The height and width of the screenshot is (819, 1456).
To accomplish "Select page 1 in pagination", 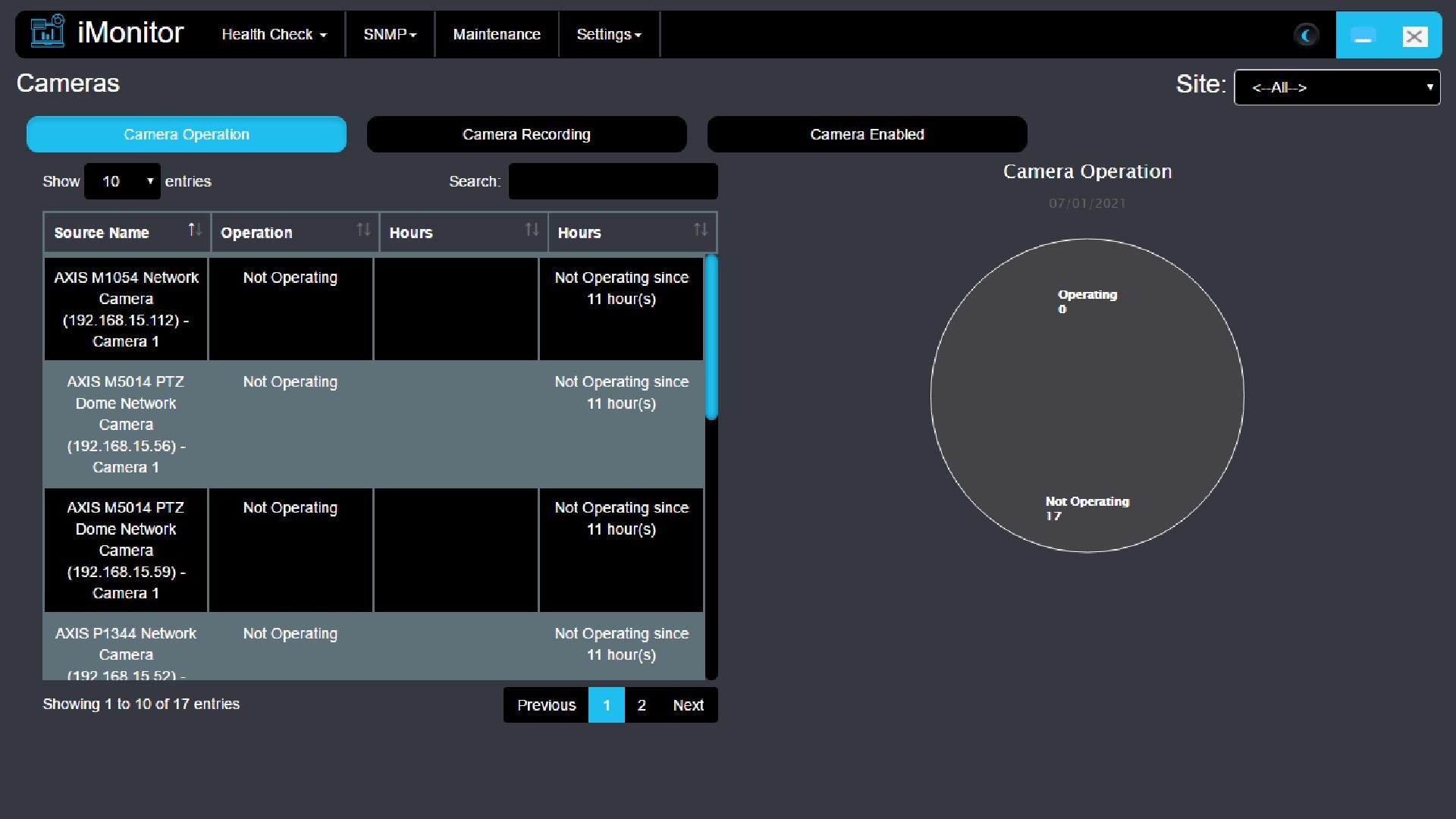I will [607, 705].
